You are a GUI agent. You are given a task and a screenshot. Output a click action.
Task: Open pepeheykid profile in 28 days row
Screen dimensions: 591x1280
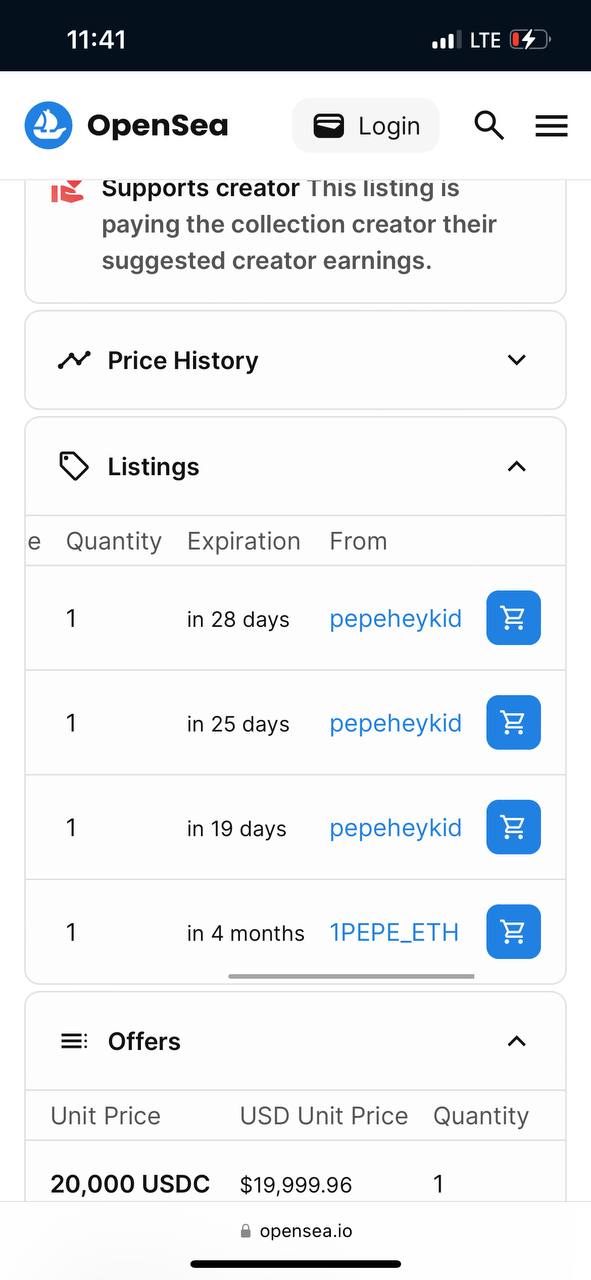point(396,619)
